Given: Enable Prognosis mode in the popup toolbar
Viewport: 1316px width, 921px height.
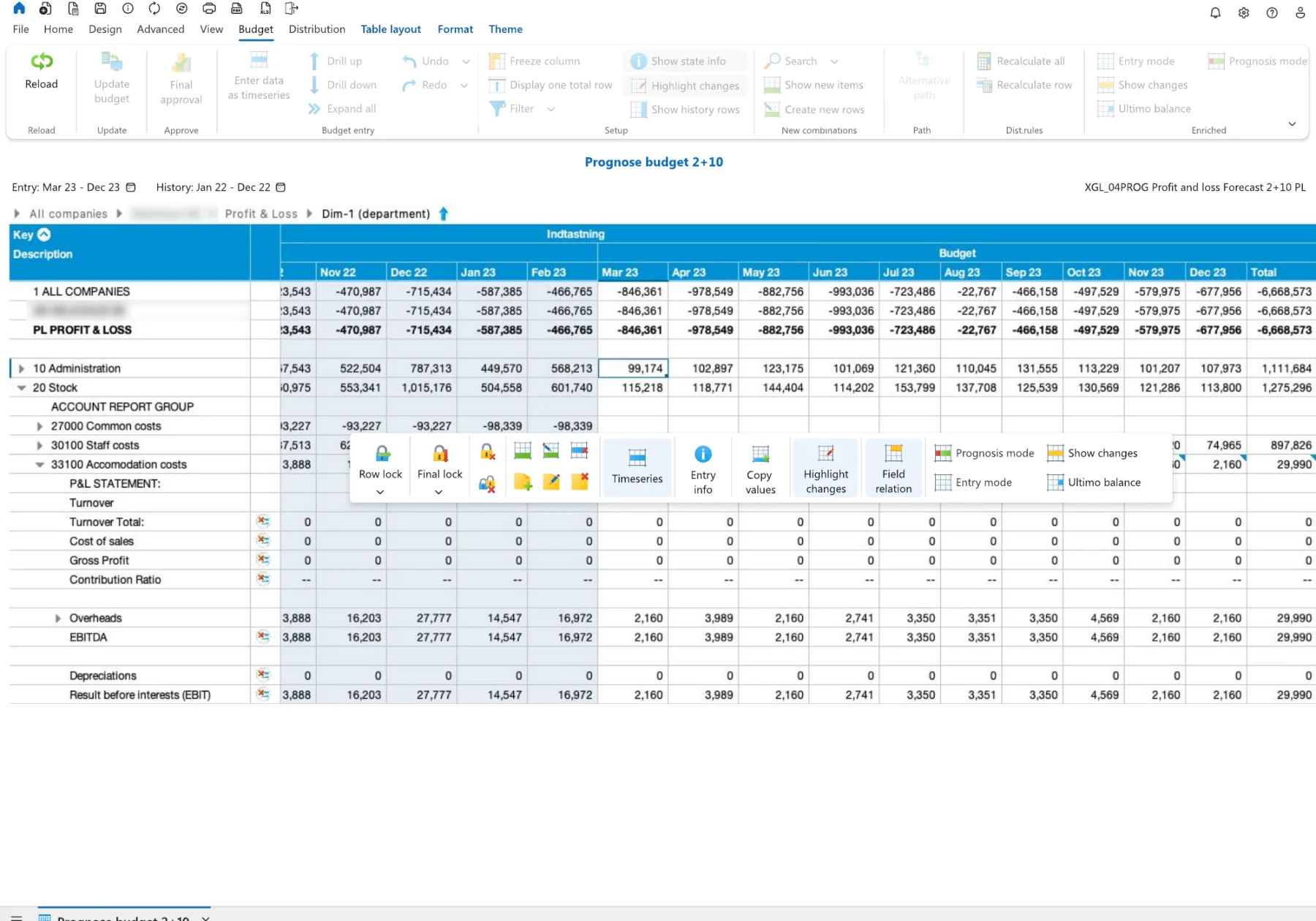Looking at the screenshot, I should click(x=985, y=453).
